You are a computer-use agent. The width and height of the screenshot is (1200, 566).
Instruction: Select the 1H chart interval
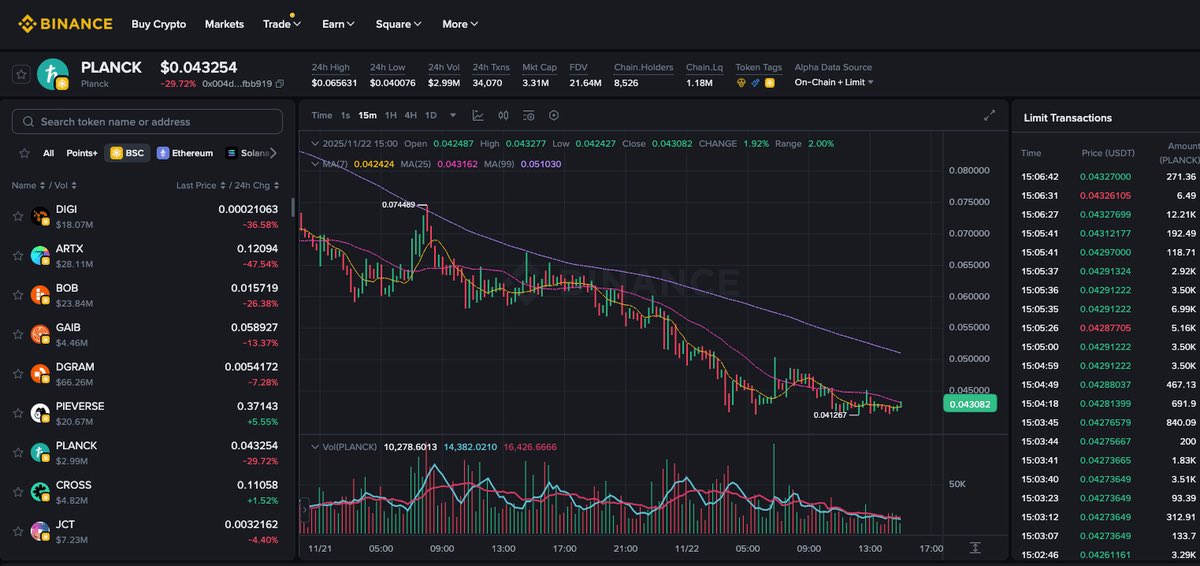tap(391, 115)
